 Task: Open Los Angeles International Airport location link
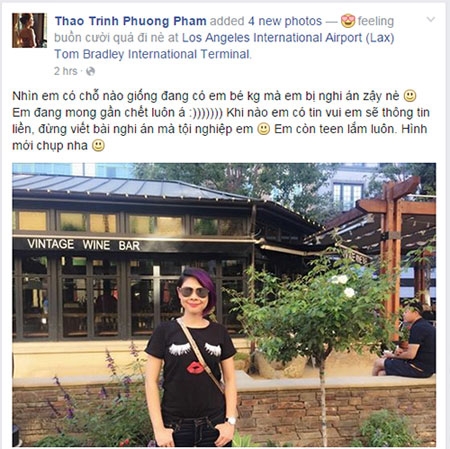pyautogui.click(x=288, y=38)
